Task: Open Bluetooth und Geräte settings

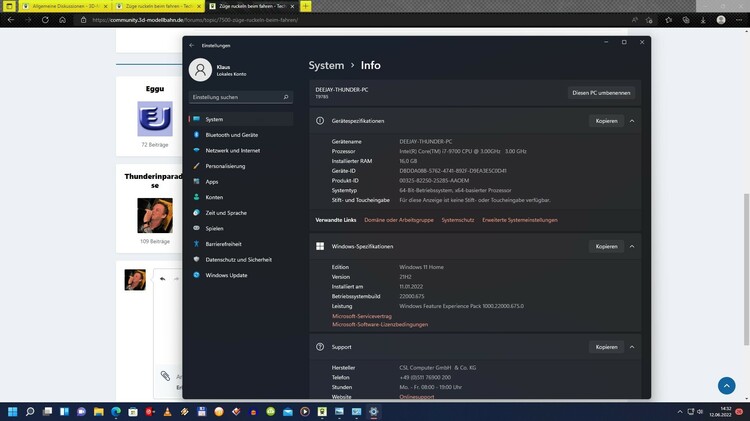Action: point(241,135)
